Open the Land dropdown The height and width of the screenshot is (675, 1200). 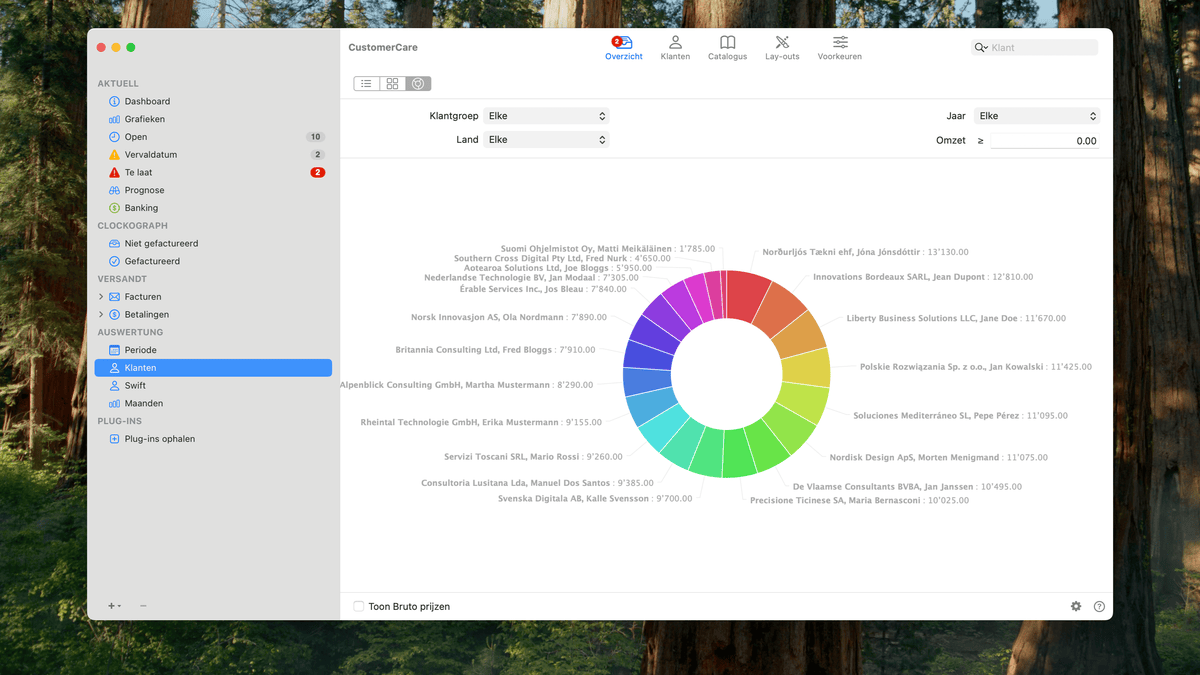[x=546, y=140]
